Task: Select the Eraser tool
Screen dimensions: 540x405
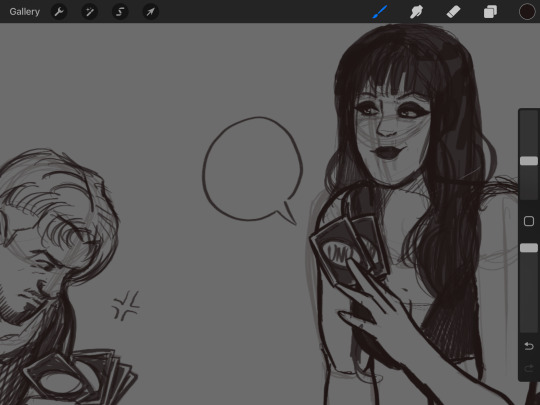Action: click(x=453, y=12)
